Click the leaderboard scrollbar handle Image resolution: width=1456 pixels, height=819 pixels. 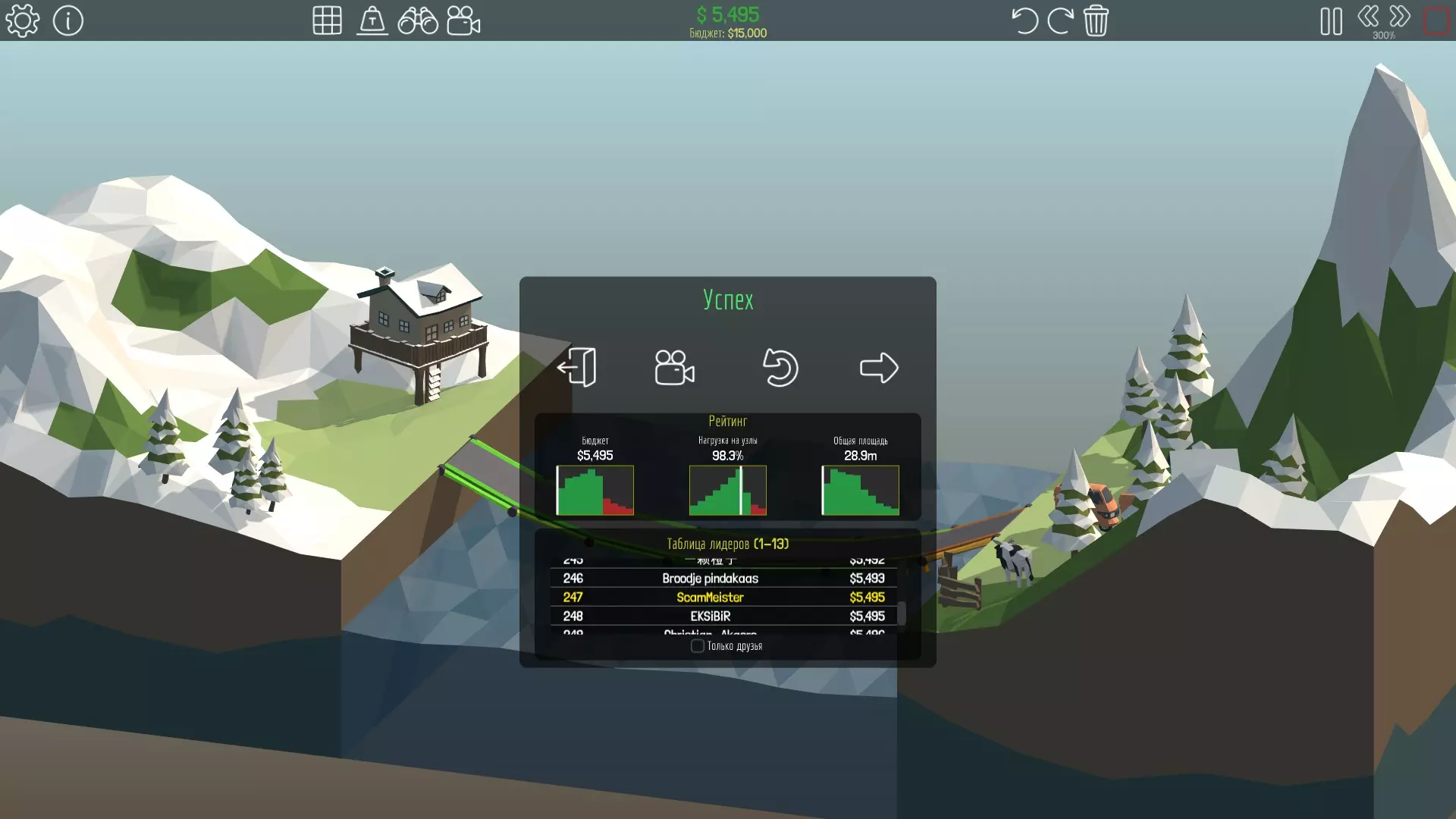click(x=902, y=613)
